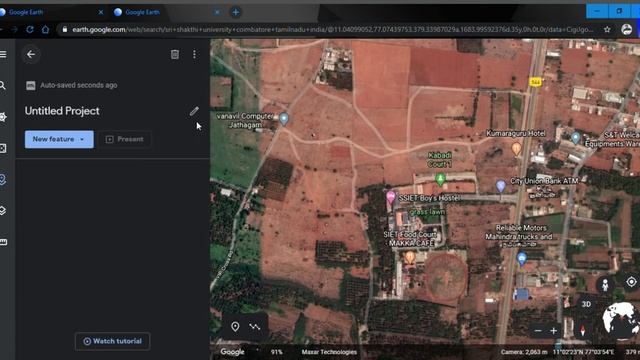Open the project's three-dot options menu
Screen dimensions: 640x360
194,54
